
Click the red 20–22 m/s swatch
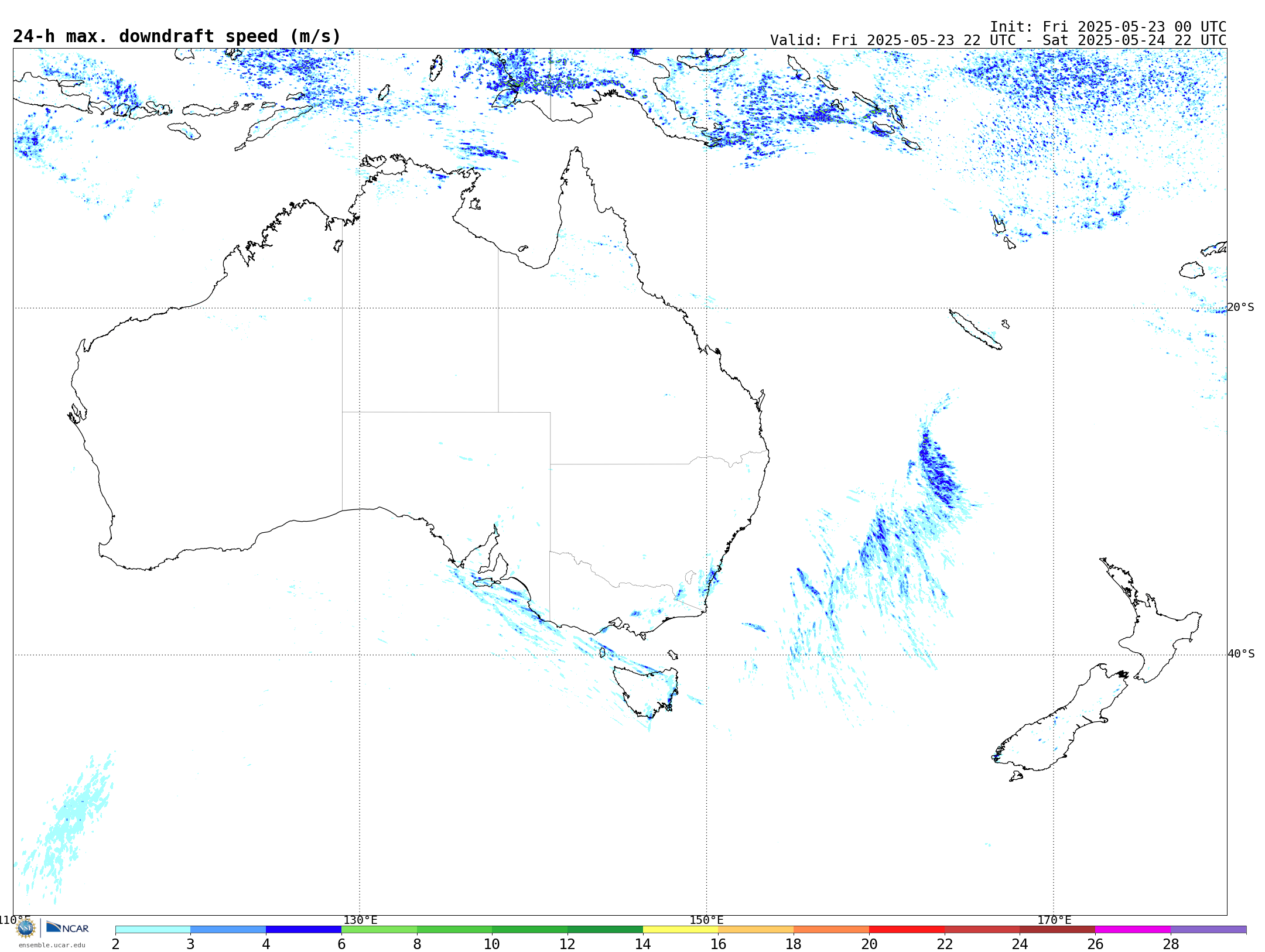907,930
